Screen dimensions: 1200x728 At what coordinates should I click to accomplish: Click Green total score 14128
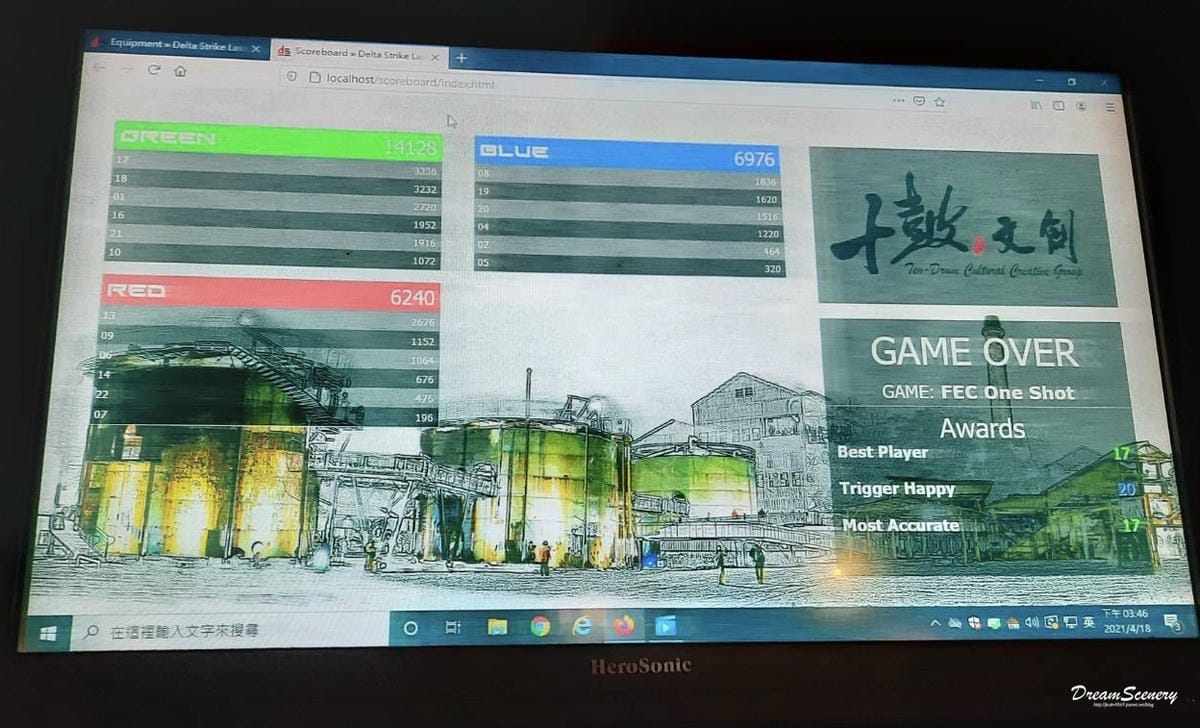[410, 148]
